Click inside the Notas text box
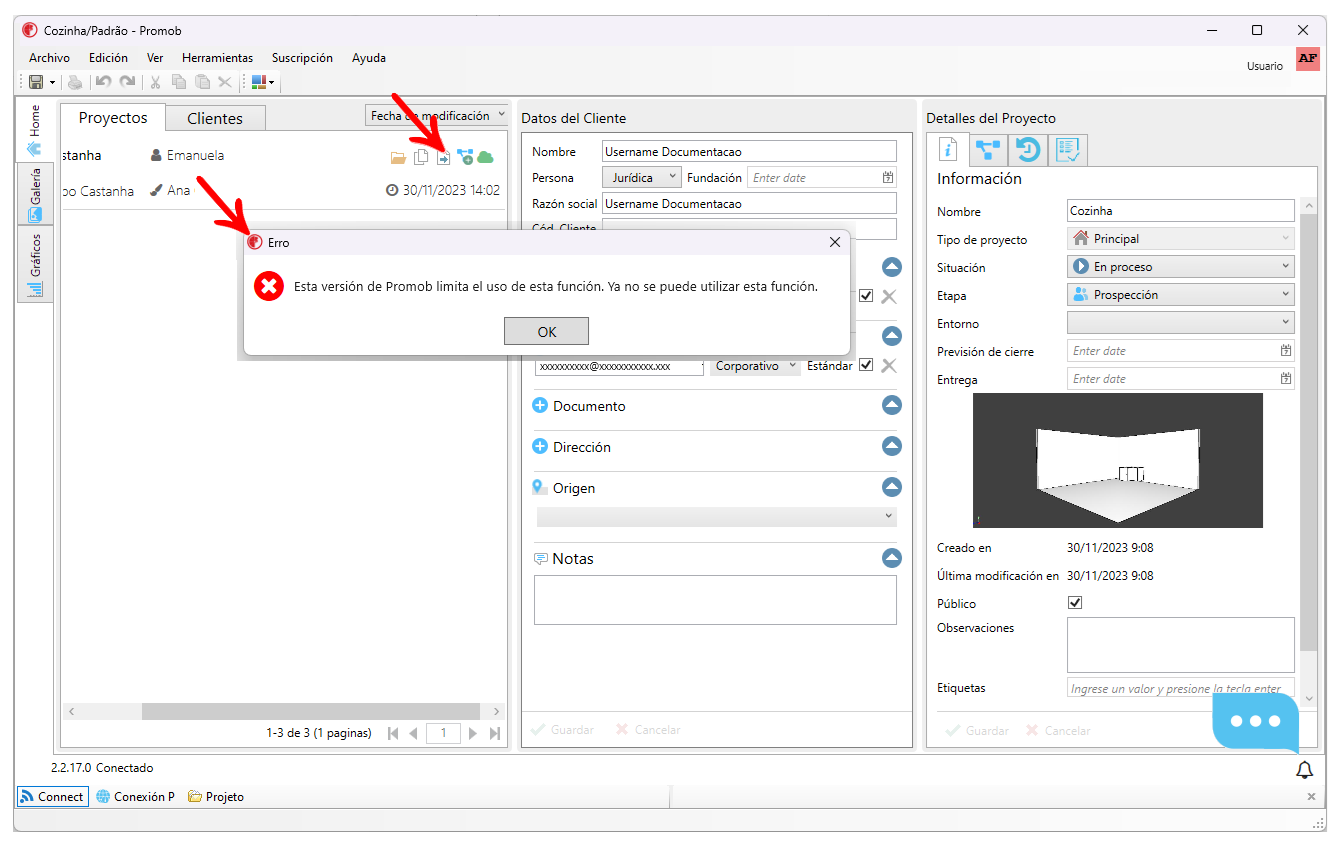 point(716,600)
